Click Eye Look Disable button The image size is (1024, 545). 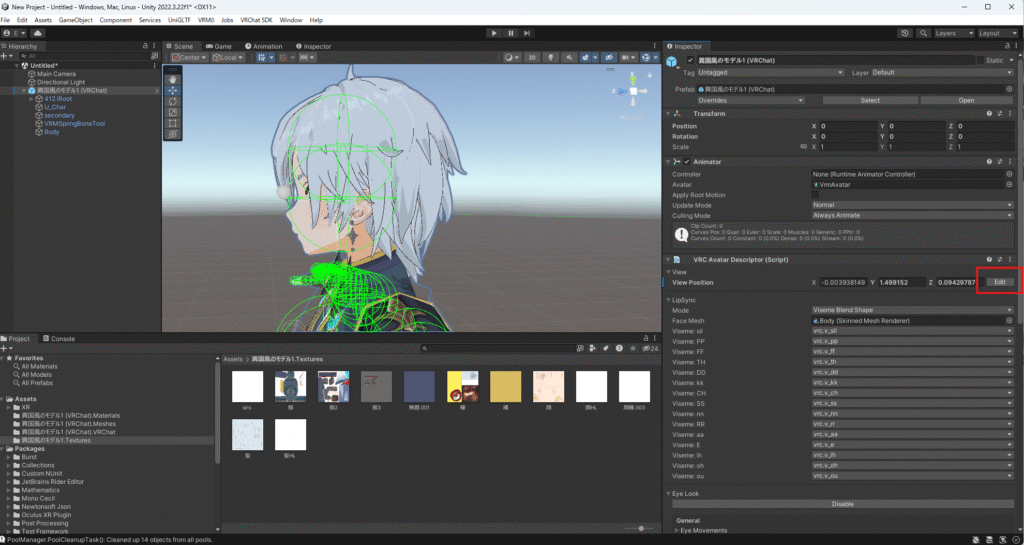tap(842, 504)
